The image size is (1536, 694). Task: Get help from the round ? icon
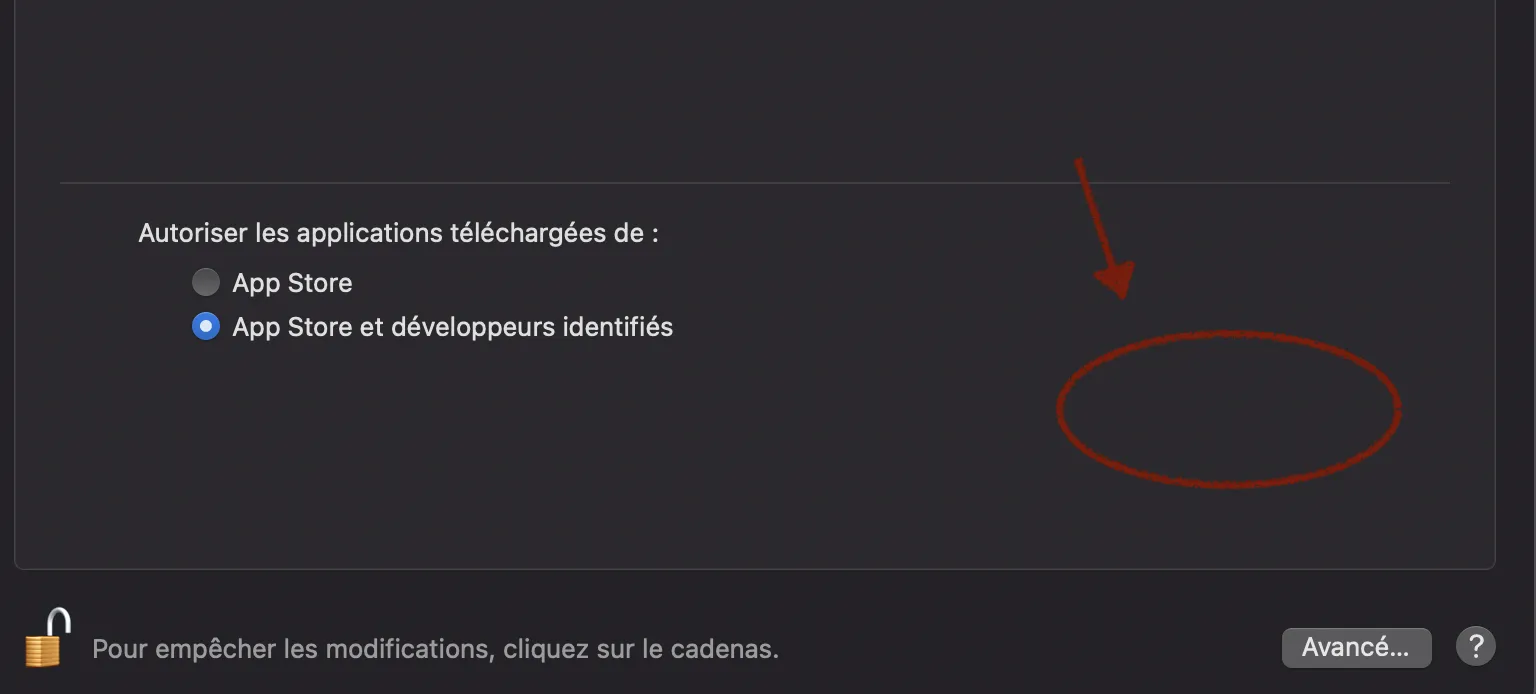point(1476,647)
